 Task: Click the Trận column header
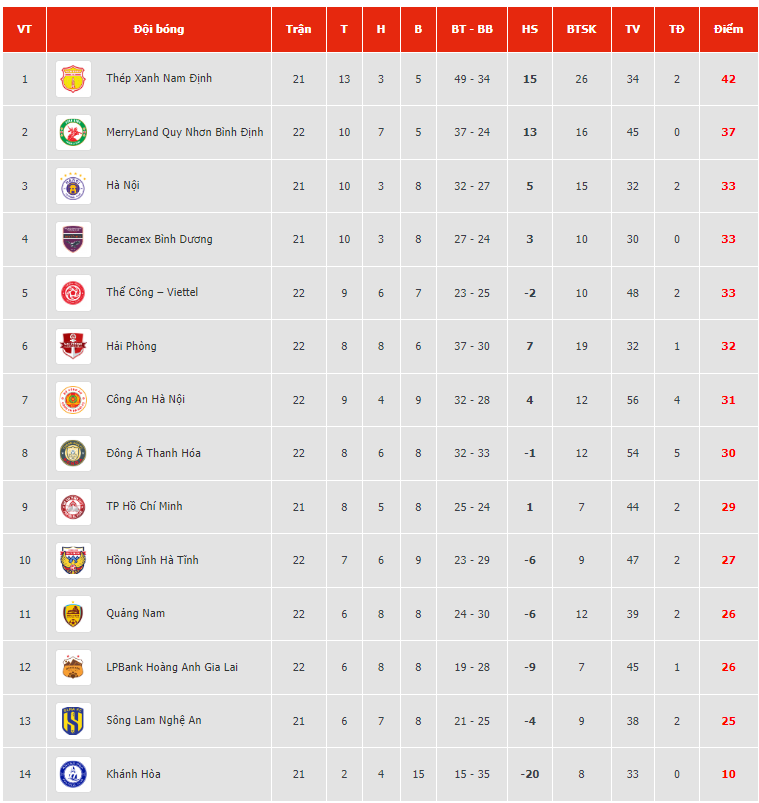298,29
